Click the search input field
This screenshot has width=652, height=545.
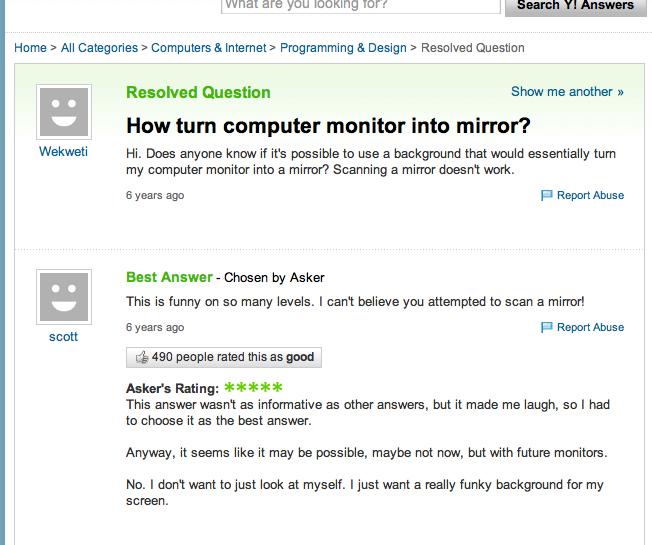click(360, 5)
